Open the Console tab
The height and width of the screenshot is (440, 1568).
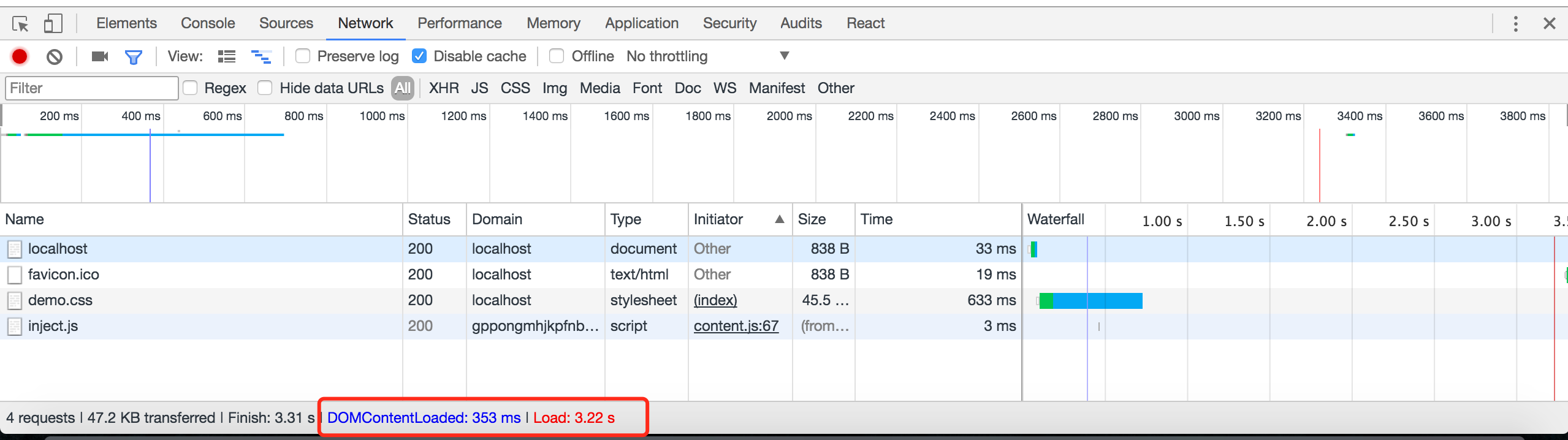208,23
